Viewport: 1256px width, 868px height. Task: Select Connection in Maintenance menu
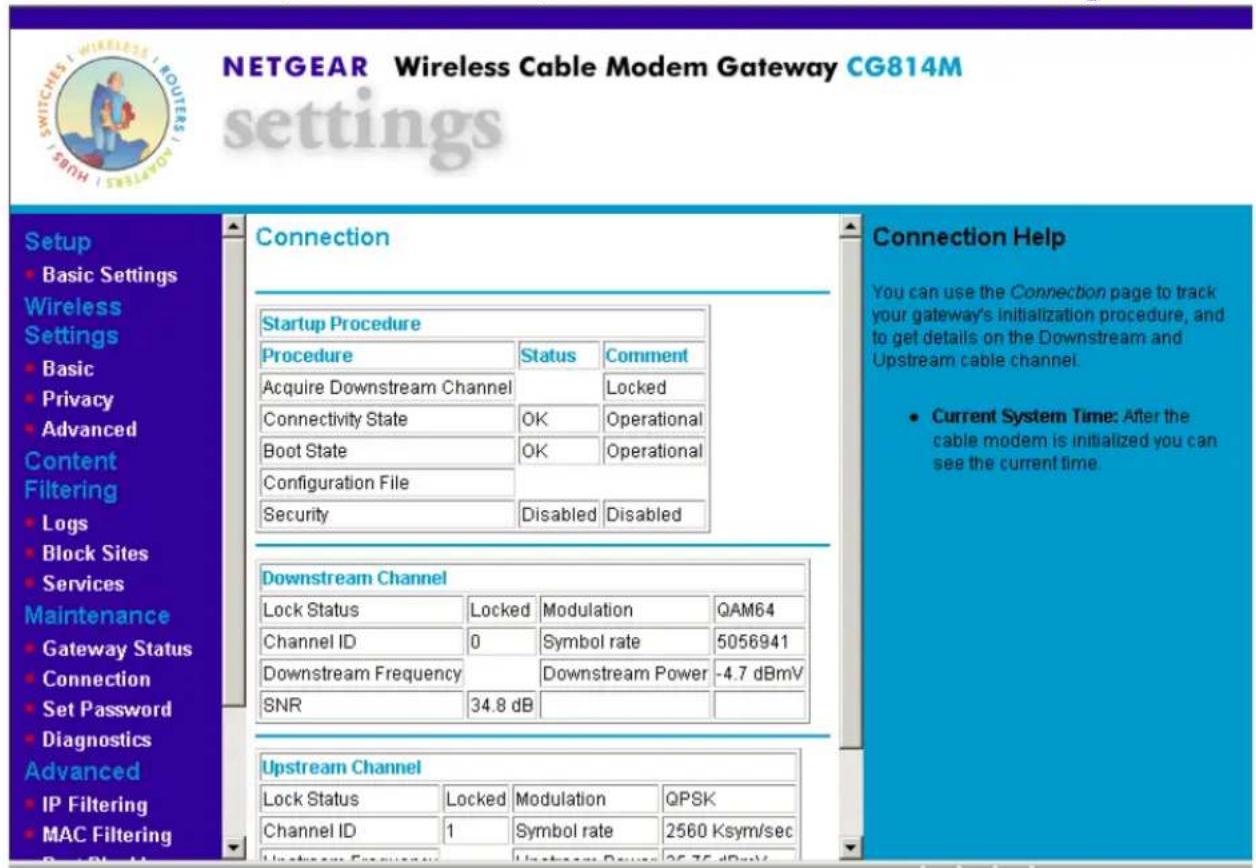(x=96, y=679)
